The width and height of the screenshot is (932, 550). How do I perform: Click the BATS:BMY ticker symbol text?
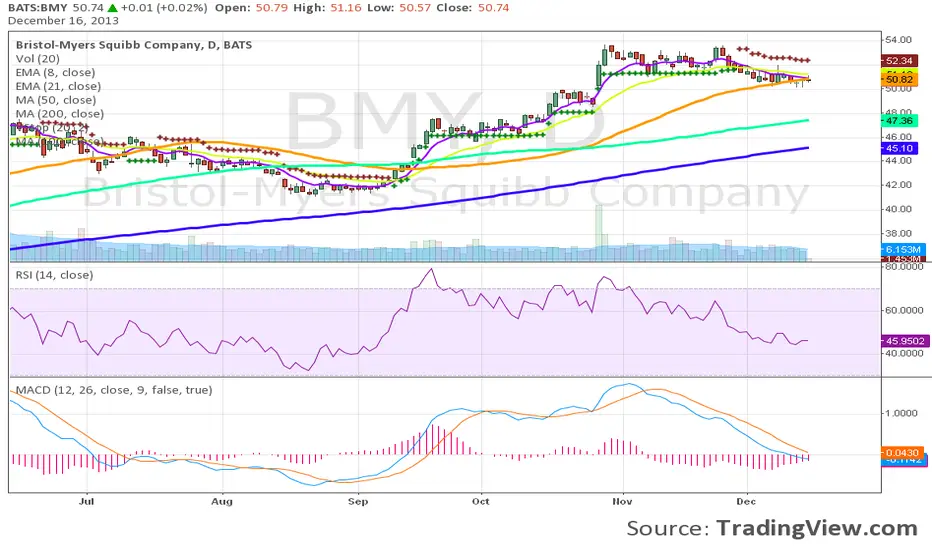click(38, 8)
